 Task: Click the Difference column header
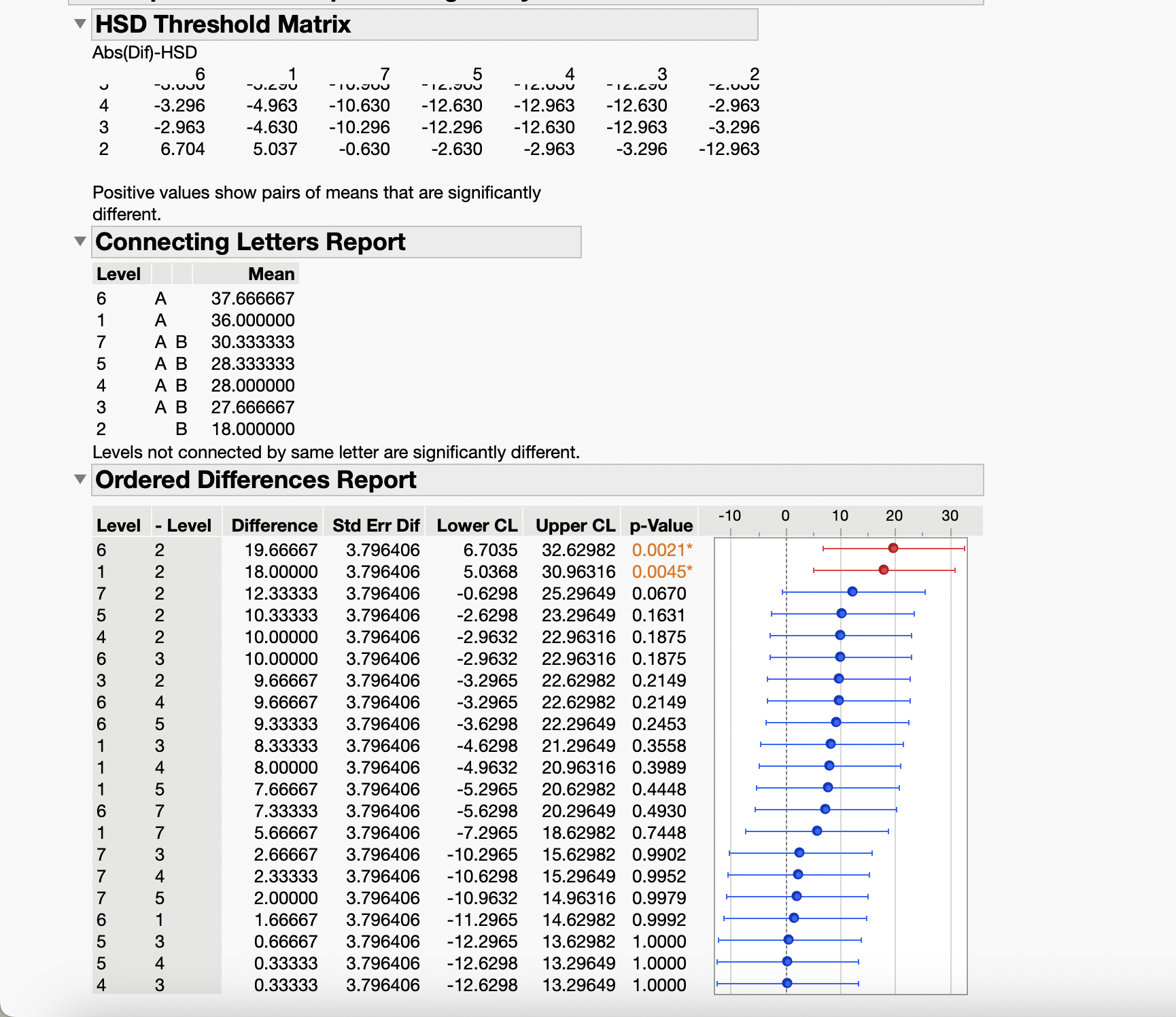pos(275,524)
